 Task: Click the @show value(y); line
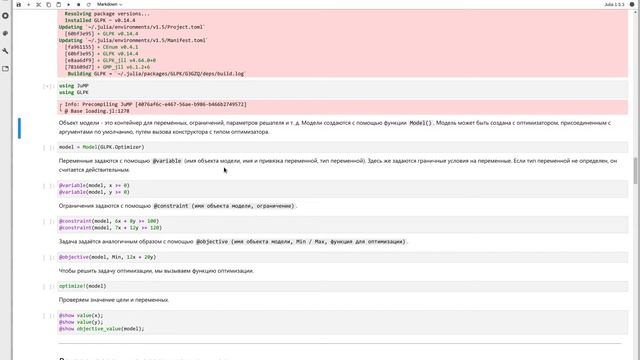81,322
